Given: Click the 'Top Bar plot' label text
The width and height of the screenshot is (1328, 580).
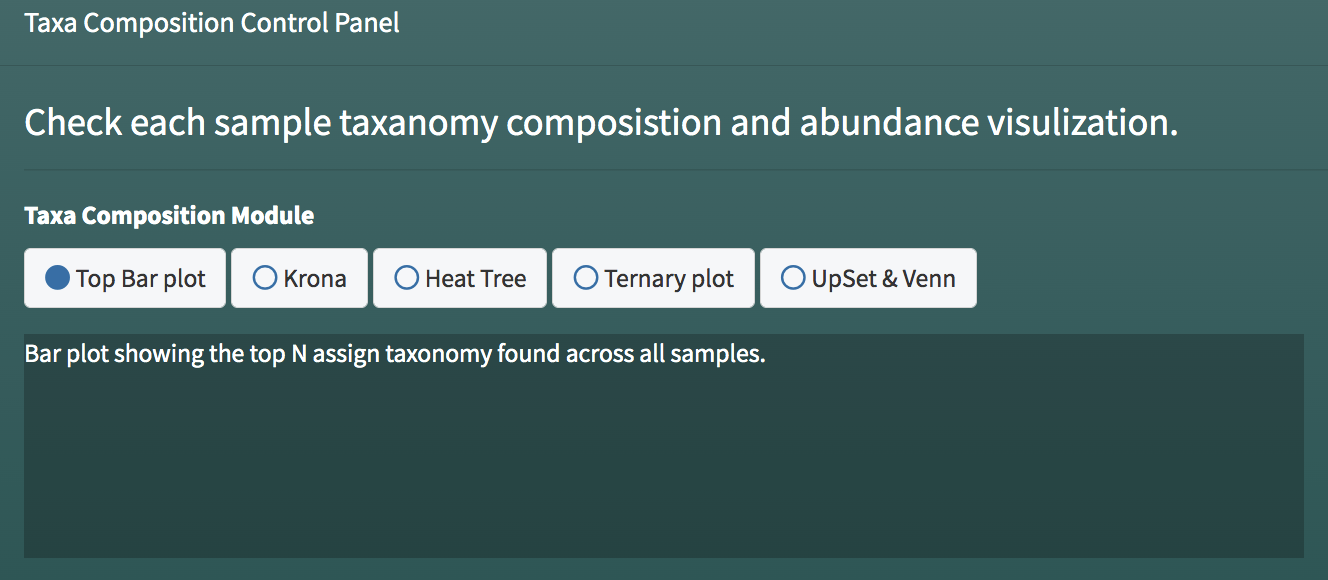Looking at the screenshot, I should pyautogui.click(x=141, y=279).
